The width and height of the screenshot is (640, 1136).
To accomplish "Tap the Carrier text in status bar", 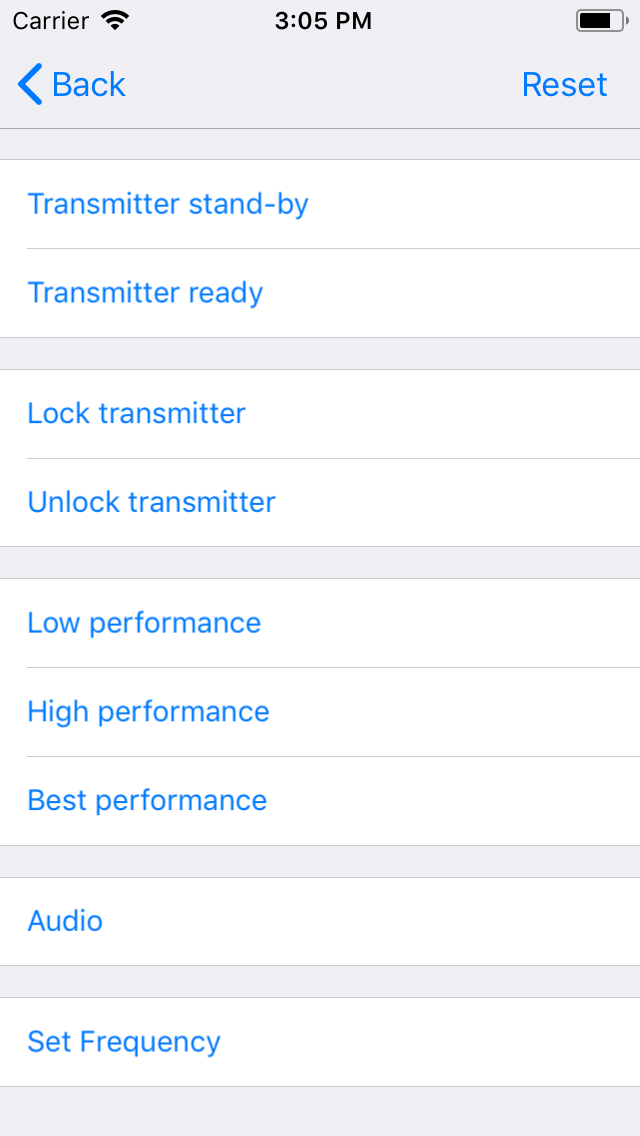I will (x=50, y=21).
